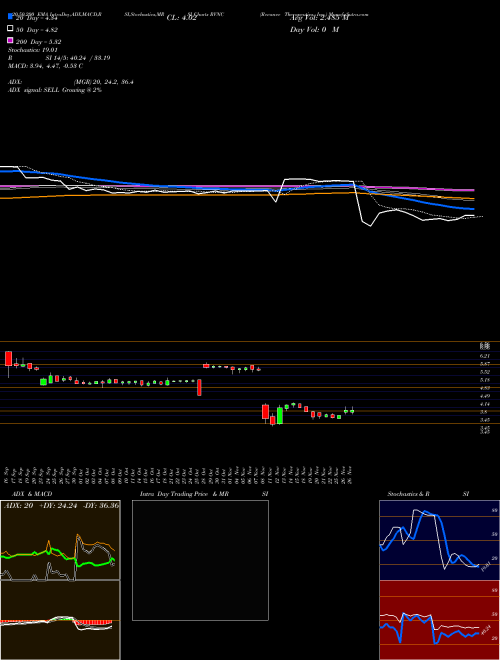
Task: Open the empty intraday trading price chart box
Action: [x=200, y=560]
